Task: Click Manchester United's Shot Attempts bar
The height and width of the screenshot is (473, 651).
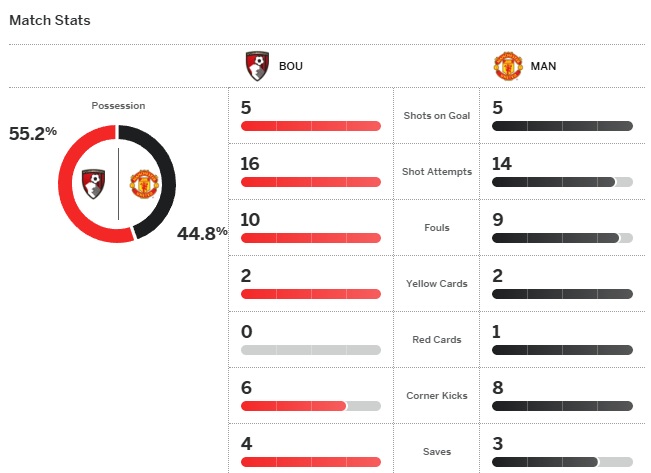Action: [553, 182]
